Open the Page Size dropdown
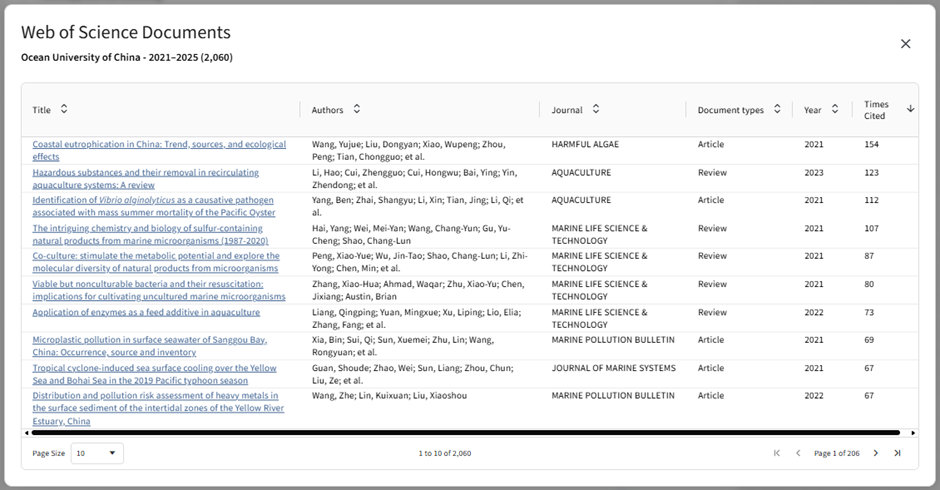The image size is (940, 490). (97, 453)
